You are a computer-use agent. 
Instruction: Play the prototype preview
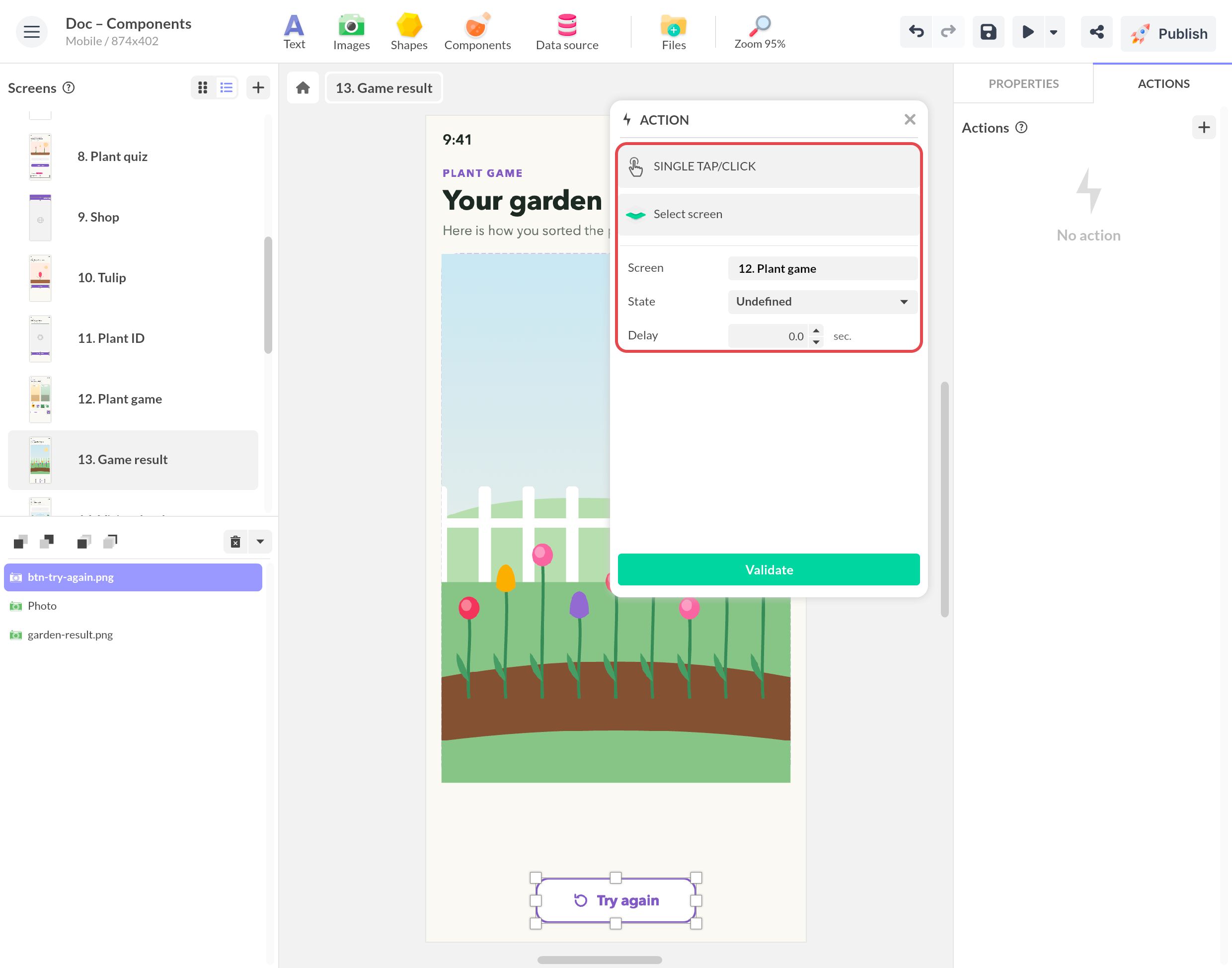tap(1028, 32)
